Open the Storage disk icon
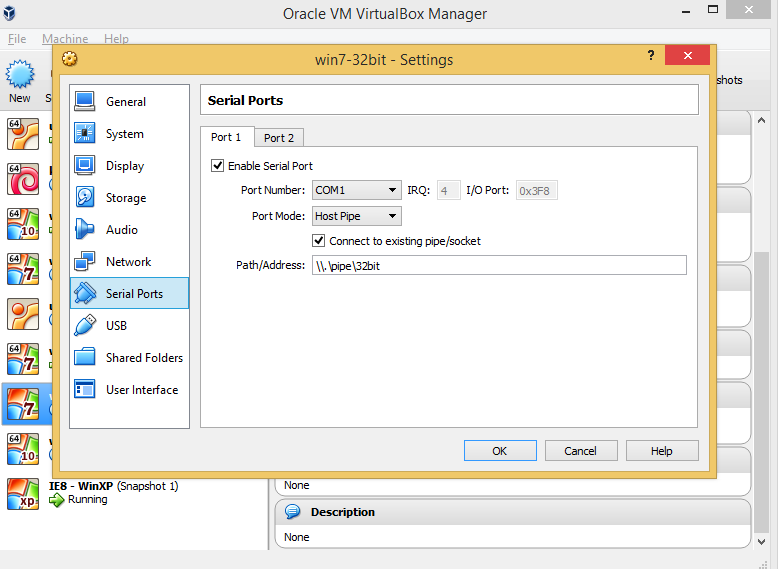 (x=85, y=197)
